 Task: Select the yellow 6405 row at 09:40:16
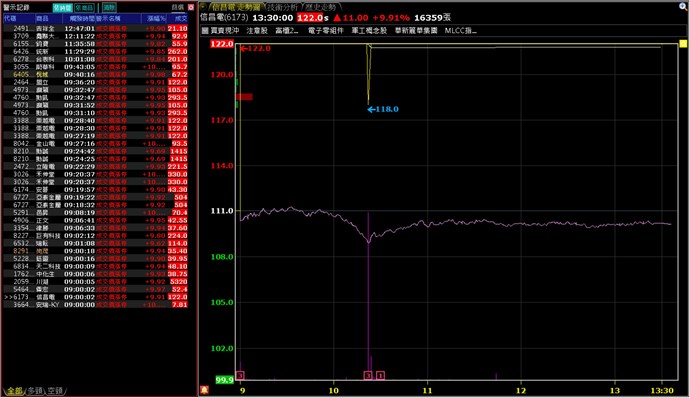[95, 74]
